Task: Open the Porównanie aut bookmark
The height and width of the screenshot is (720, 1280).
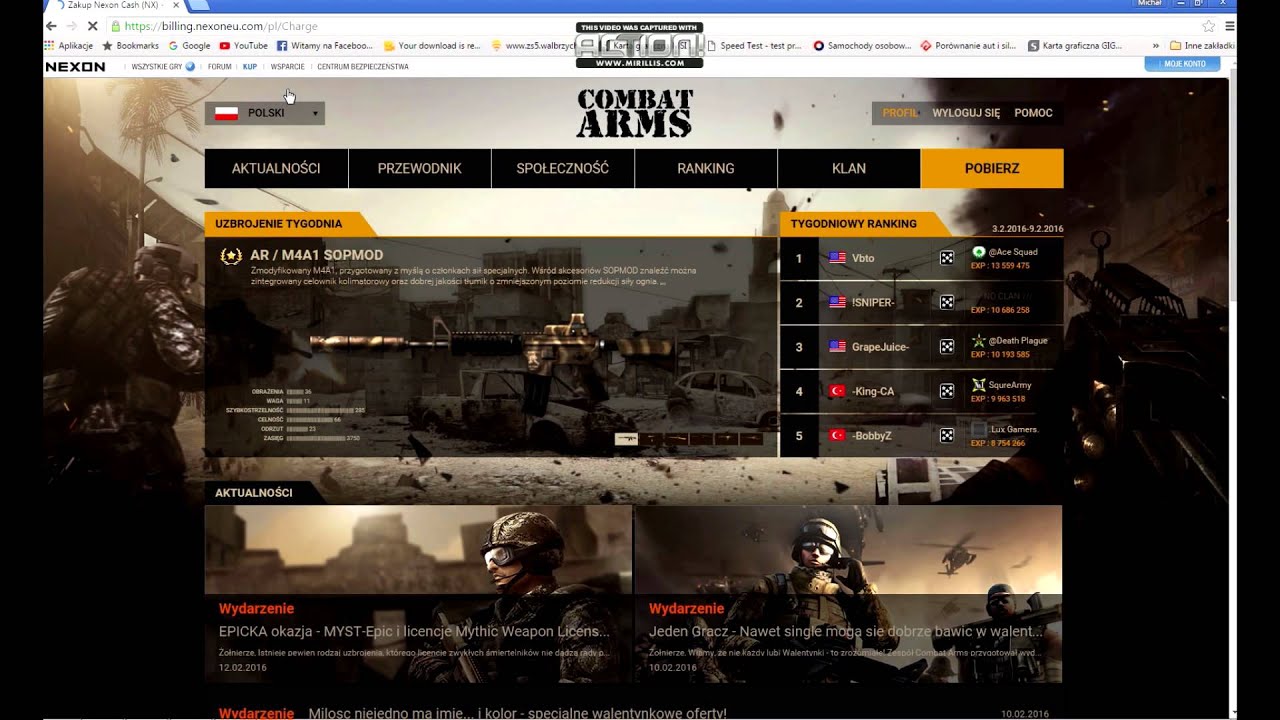Action: pos(968,45)
